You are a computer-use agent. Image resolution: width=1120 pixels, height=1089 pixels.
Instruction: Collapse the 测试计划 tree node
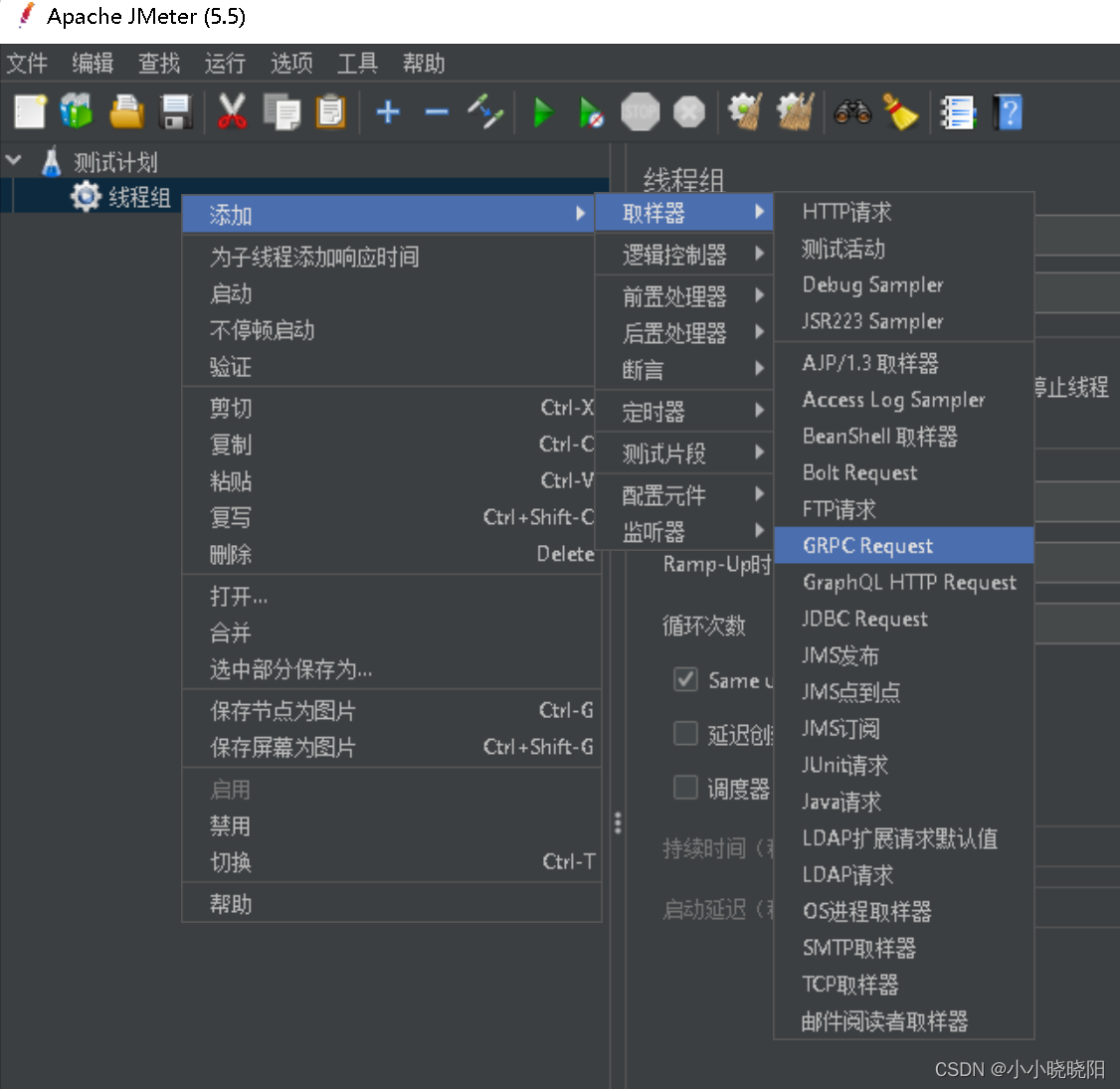tap(14, 161)
